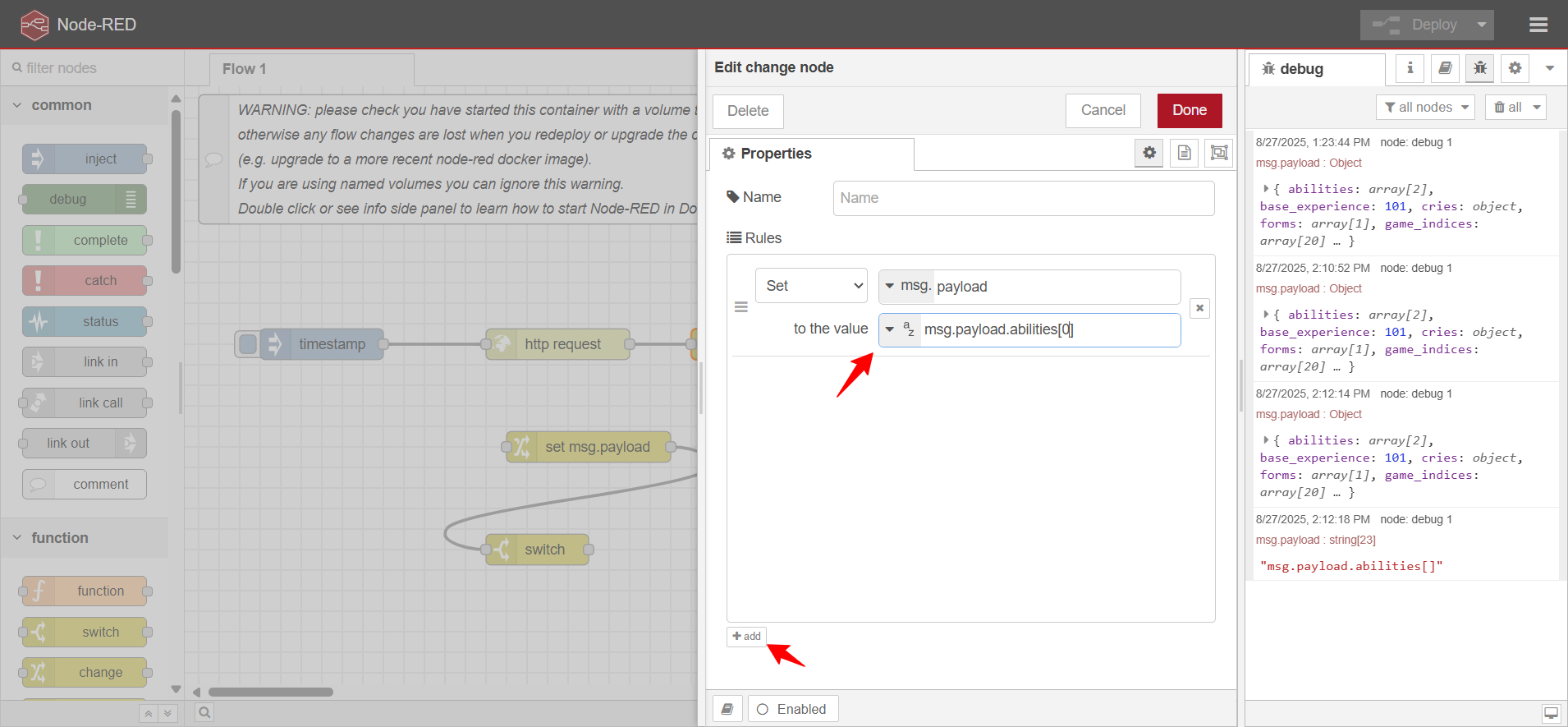Open the node appearance settings tab
The height and width of the screenshot is (727, 1568).
point(1219,153)
